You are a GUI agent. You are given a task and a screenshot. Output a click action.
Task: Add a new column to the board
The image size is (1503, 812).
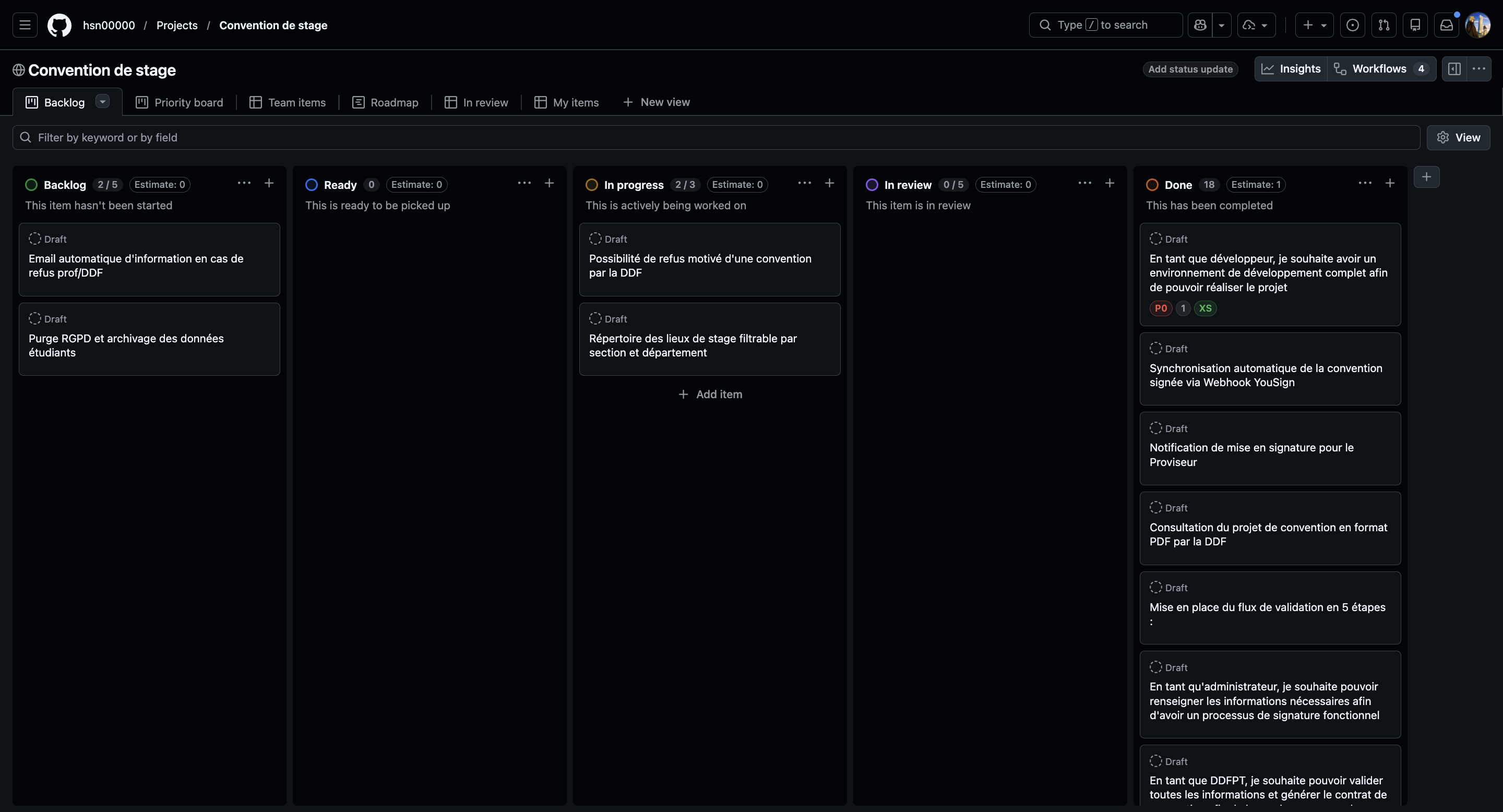[1427, 177]
